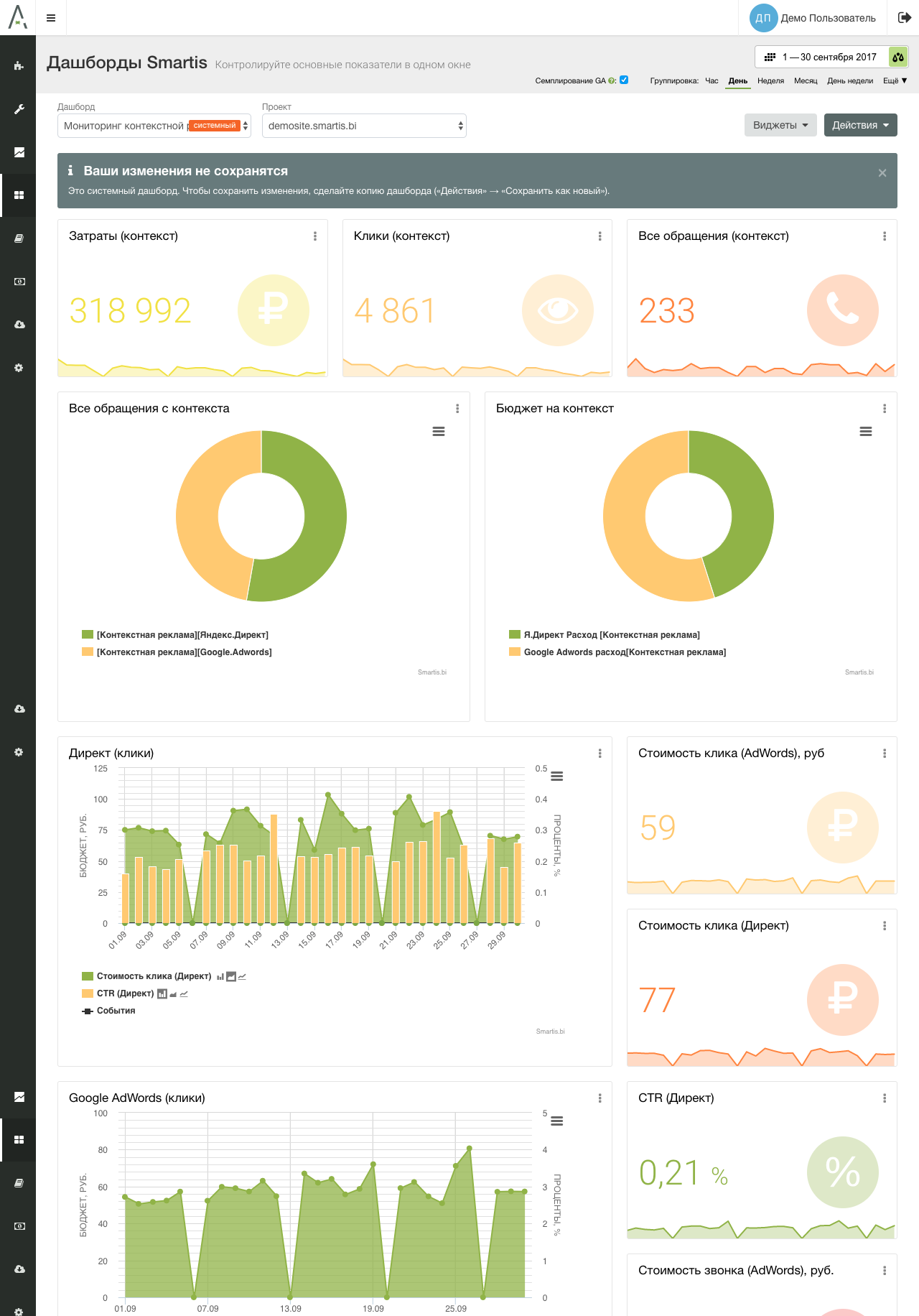919x1316 pixels.
Task: Open options menu for CTR (Директ) widget
Action: [x=884, y=1098]
